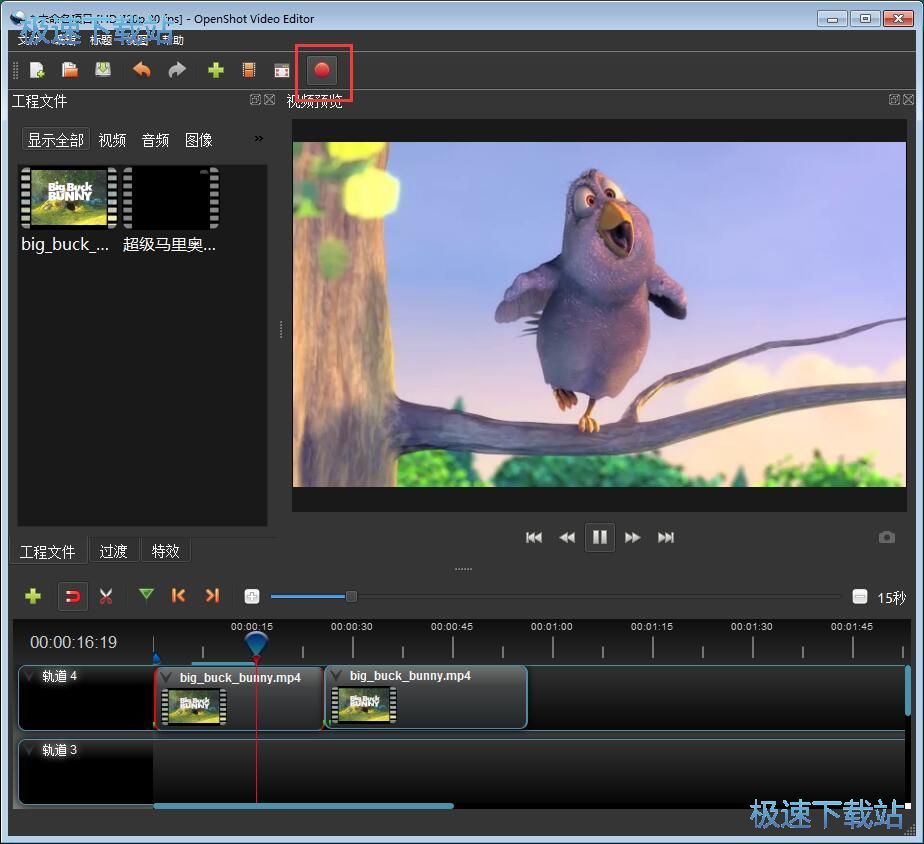Open menu arrow of second big_buck_bunny.mp4 clip

click(337, 676)
